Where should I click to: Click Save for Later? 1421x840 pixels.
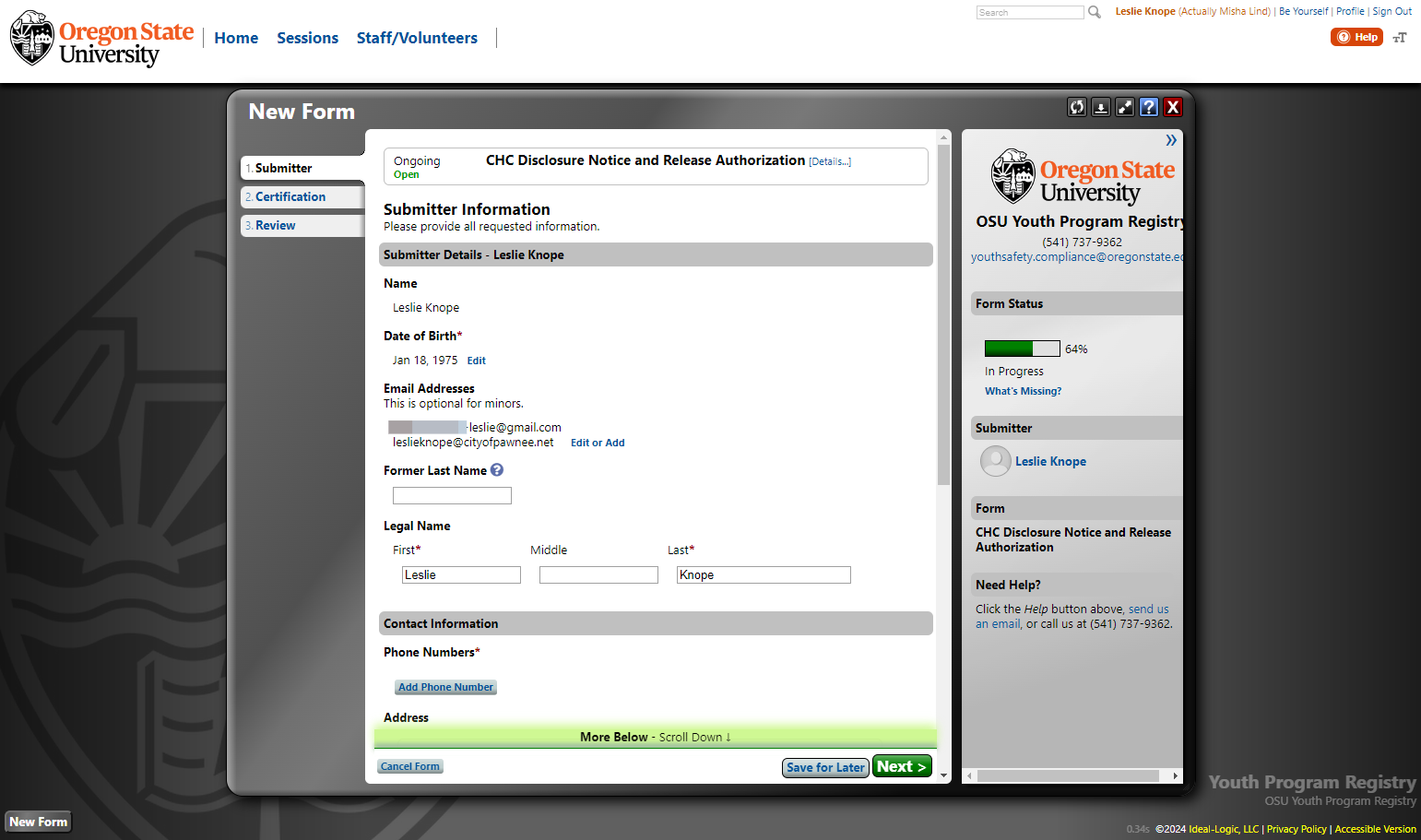tap(825, 767)
